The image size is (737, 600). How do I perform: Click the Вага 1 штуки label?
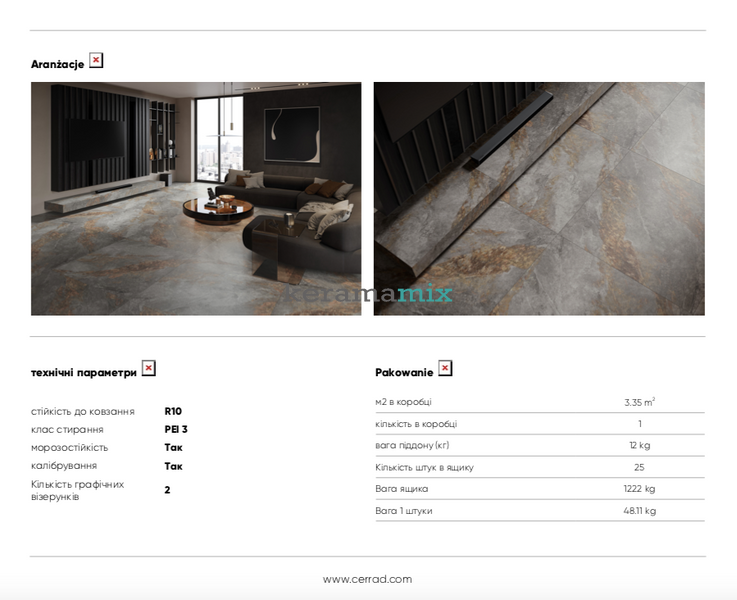(404, 511)
